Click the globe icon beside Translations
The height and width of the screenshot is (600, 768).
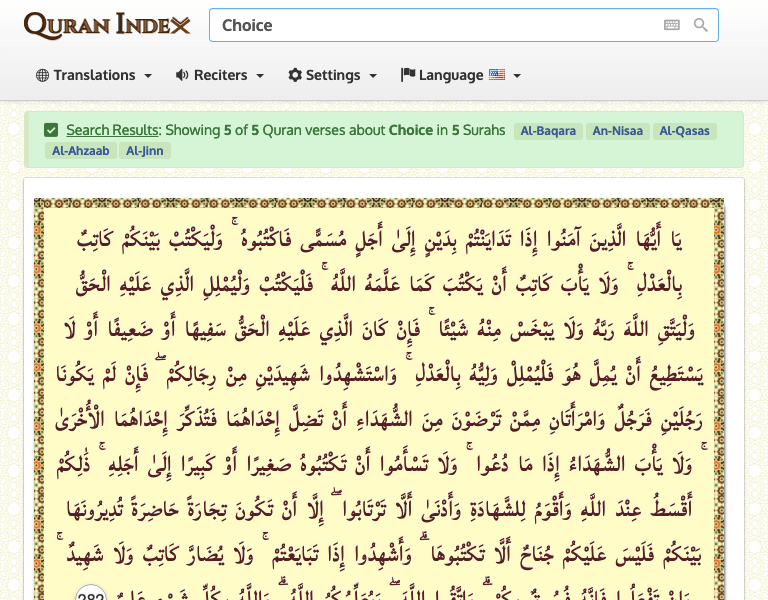(42, 75)
